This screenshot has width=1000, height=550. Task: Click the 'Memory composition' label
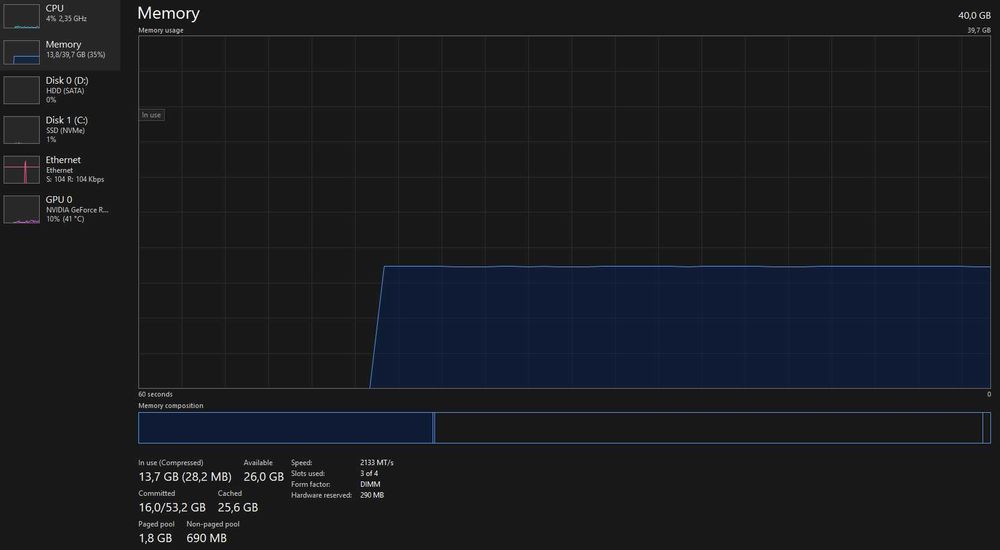coord(171,406)
